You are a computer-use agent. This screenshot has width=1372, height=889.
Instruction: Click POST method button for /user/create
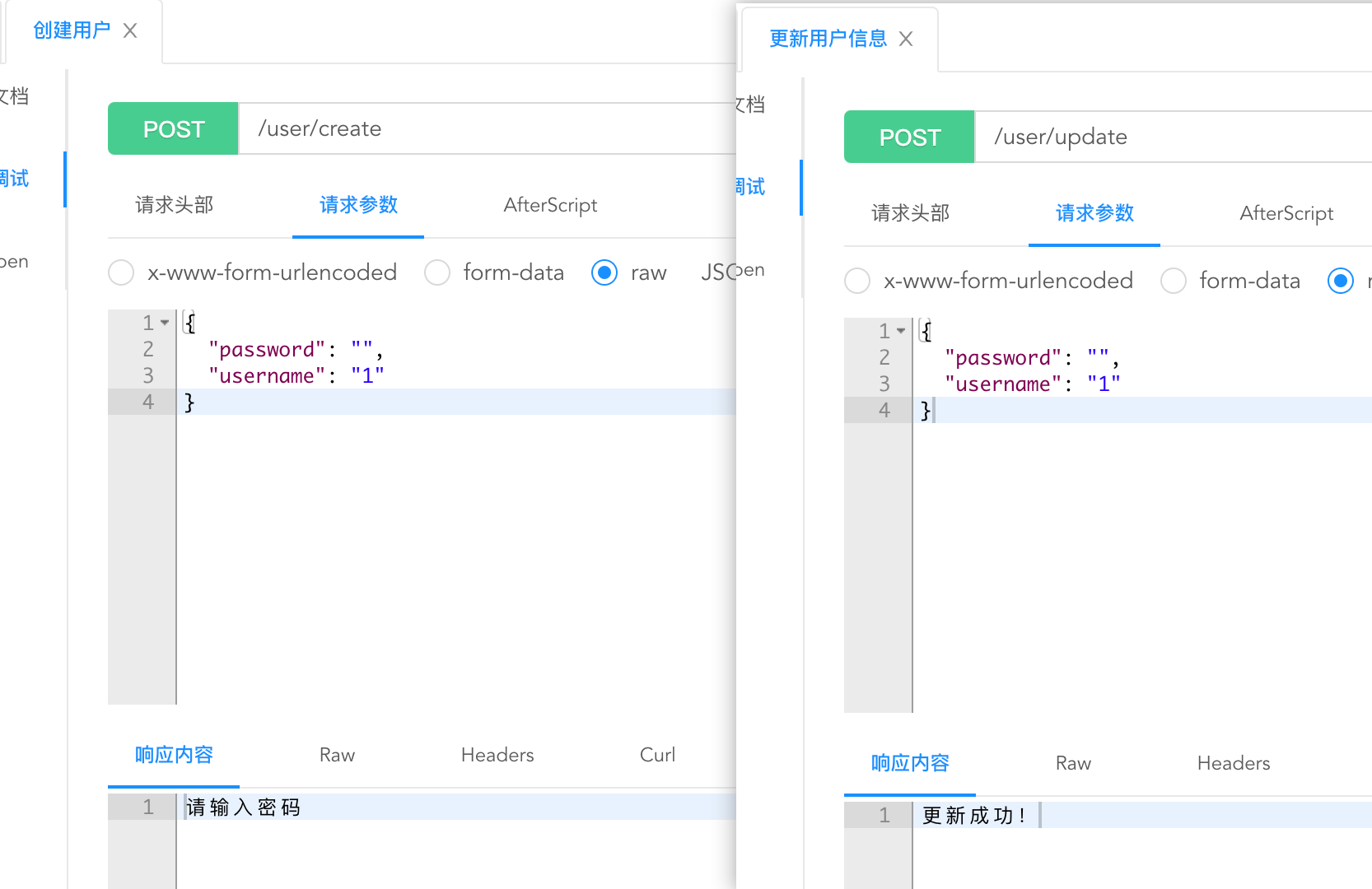(x=173, y=129)
